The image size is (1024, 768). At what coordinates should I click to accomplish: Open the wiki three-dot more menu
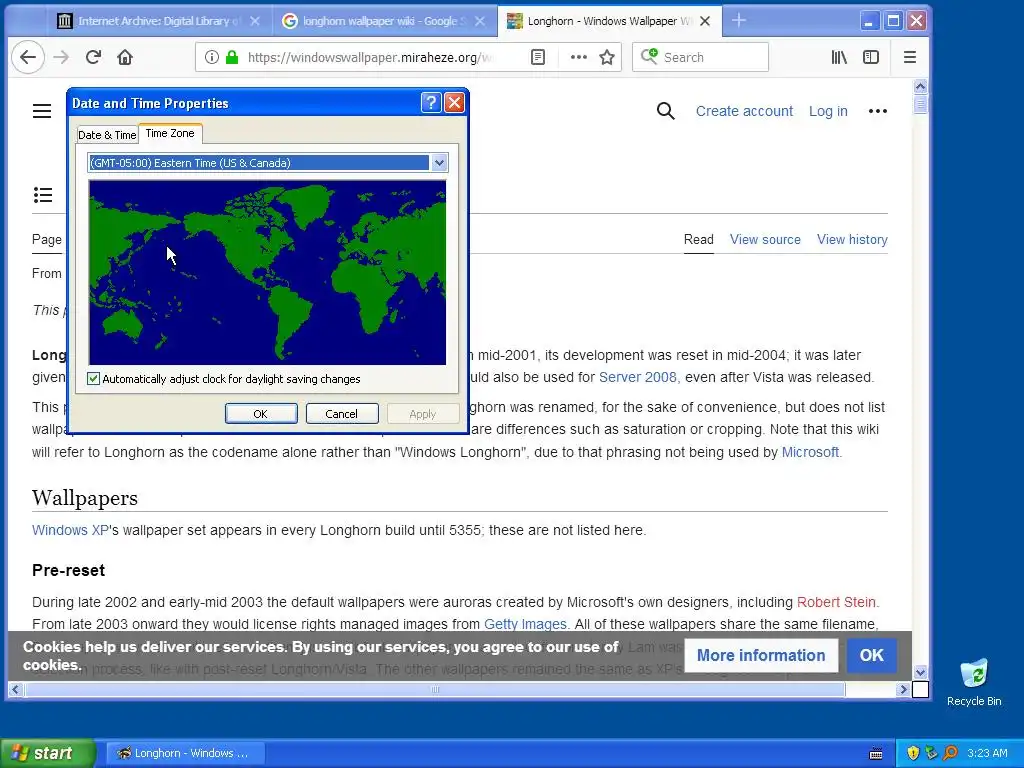click(x=878, y=111)
